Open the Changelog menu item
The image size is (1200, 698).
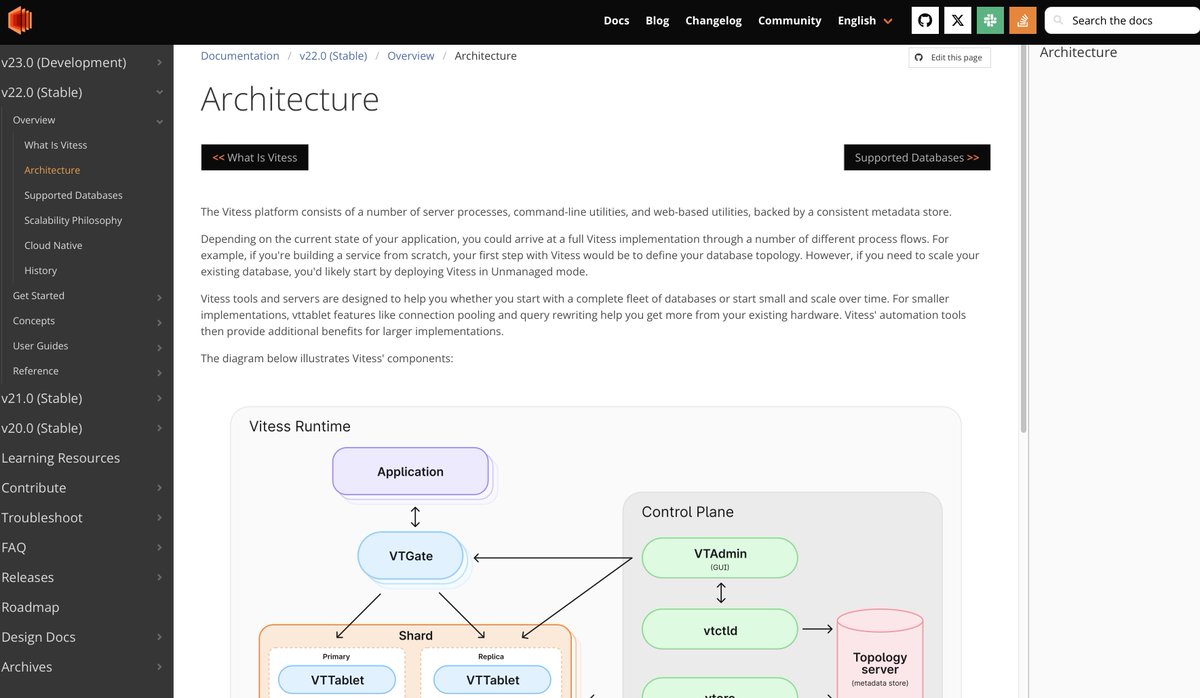(x=711, y=20)
